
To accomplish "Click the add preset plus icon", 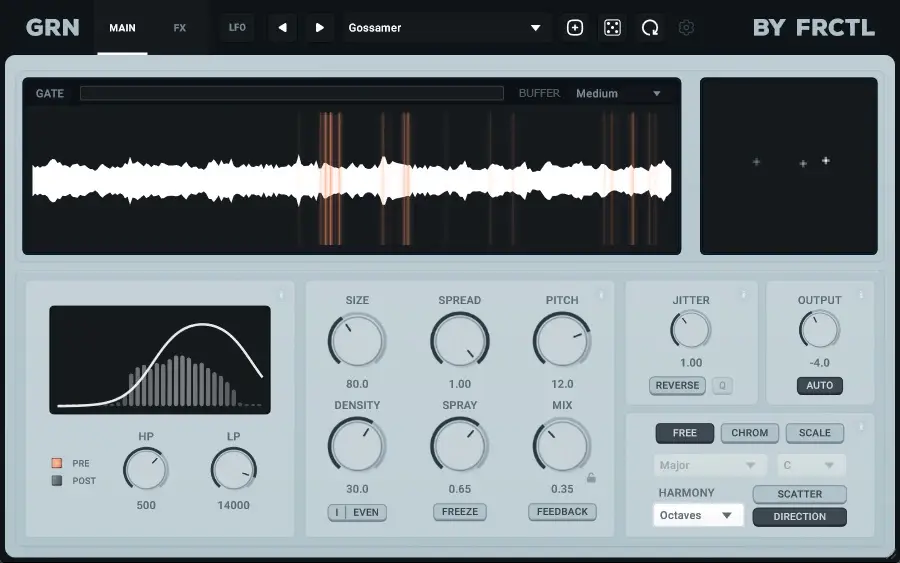I will (575, 28).
